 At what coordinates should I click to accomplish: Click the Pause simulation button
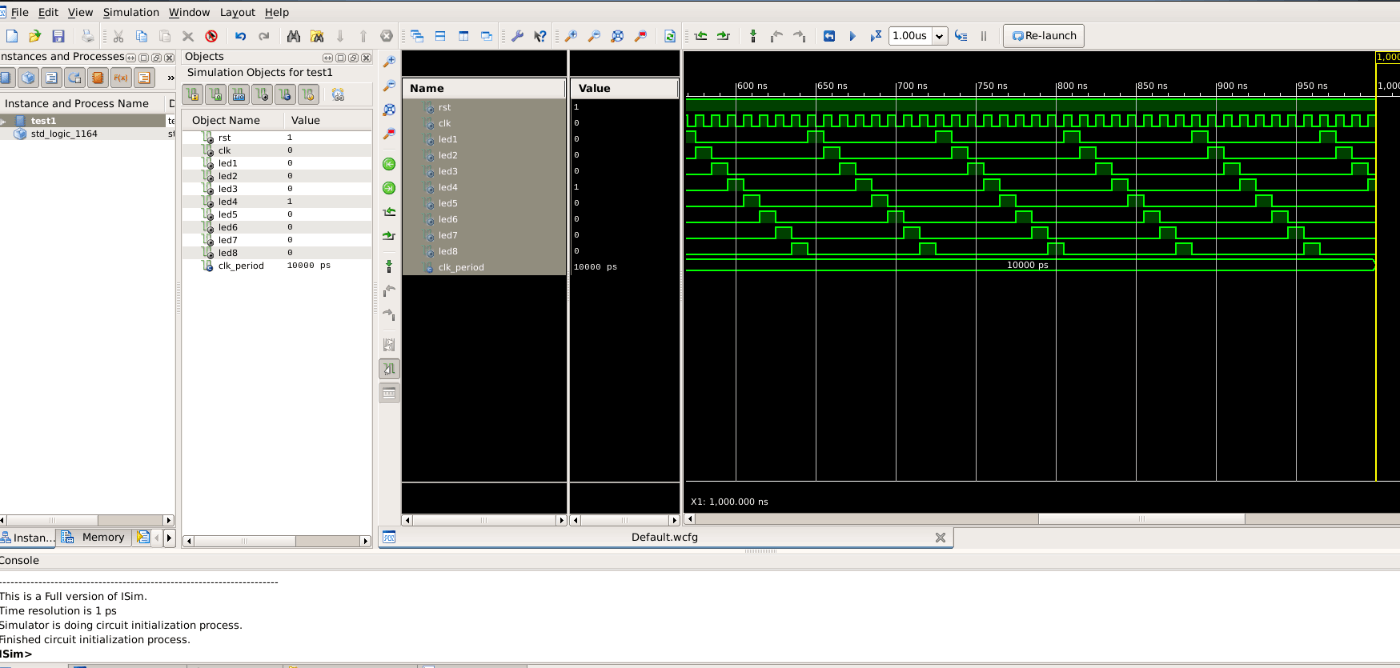(x=985, y=35)
